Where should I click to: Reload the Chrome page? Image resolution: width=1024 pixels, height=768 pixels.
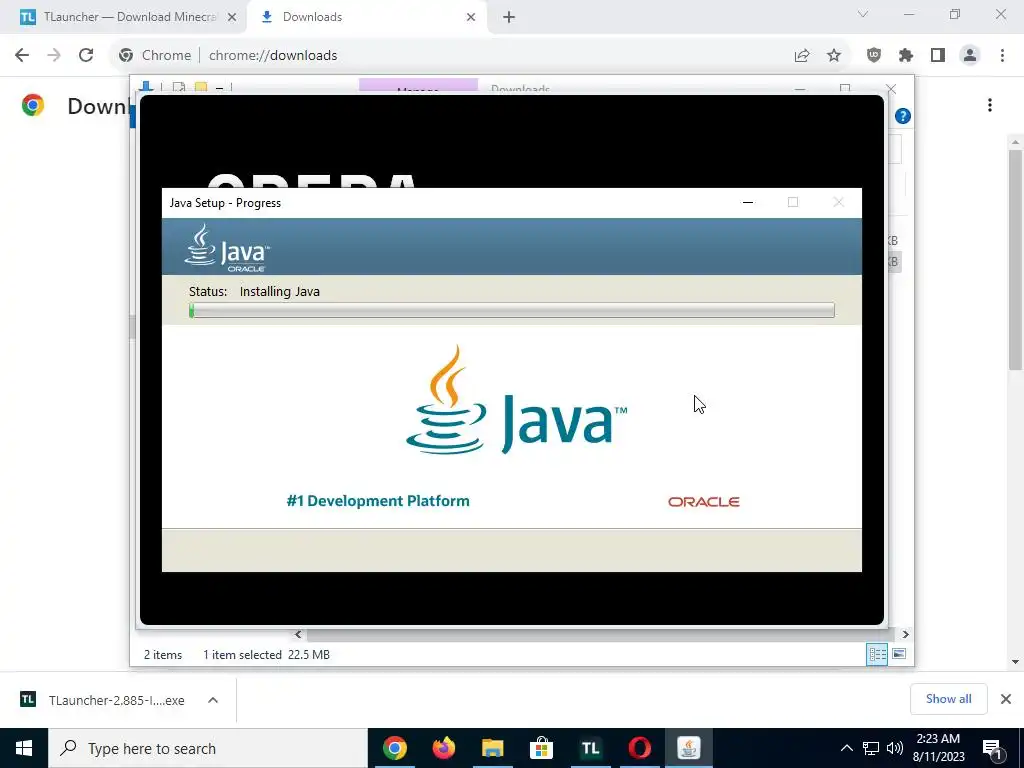[86, 56]
